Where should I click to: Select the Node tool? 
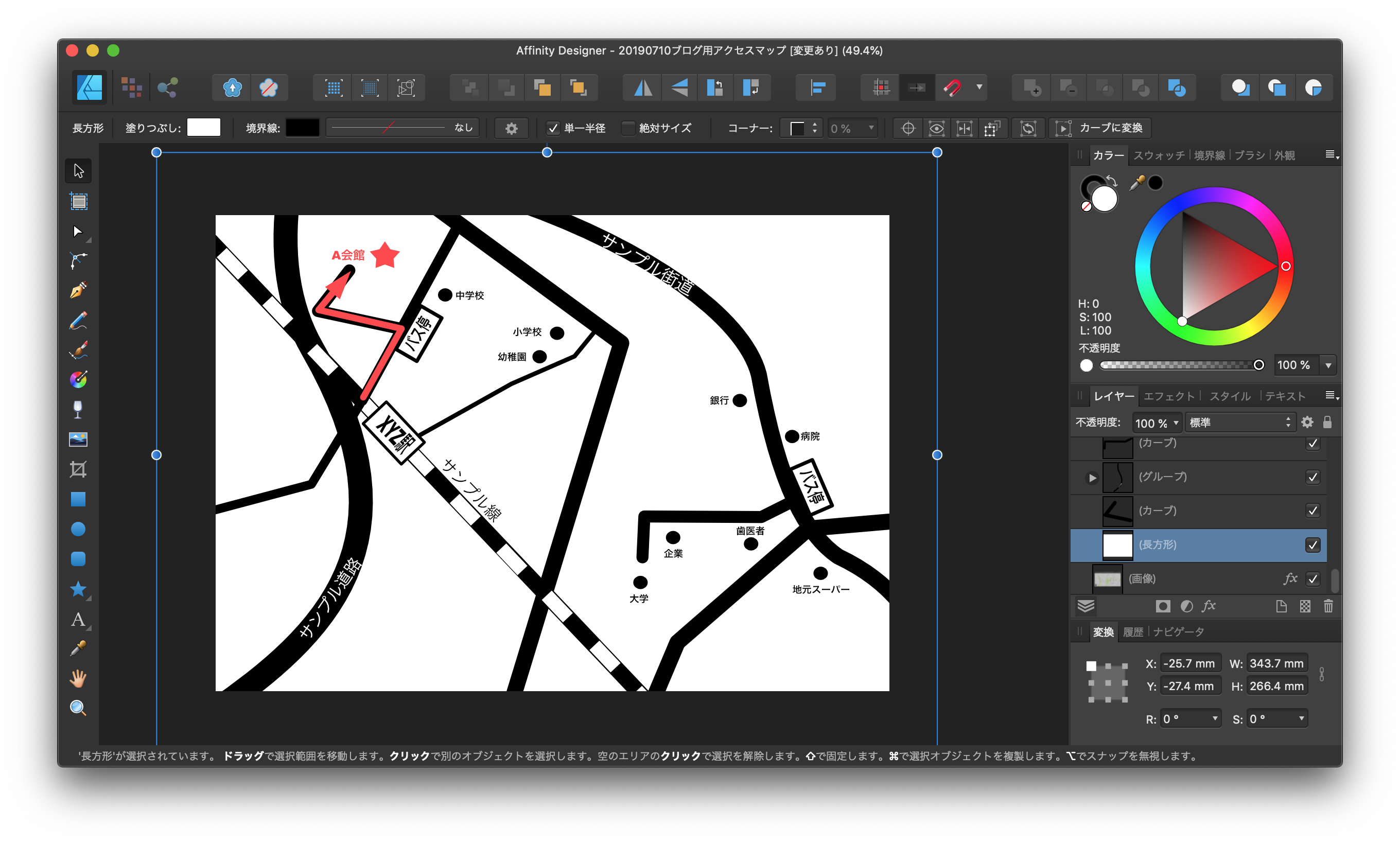tap(78, 231)
